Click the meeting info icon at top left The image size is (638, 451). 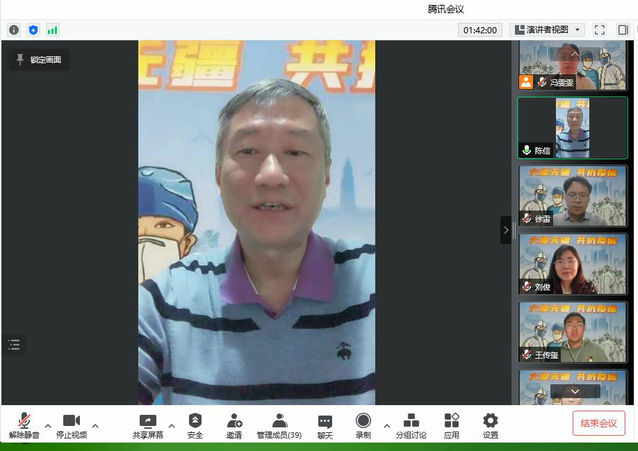point(14,30)
